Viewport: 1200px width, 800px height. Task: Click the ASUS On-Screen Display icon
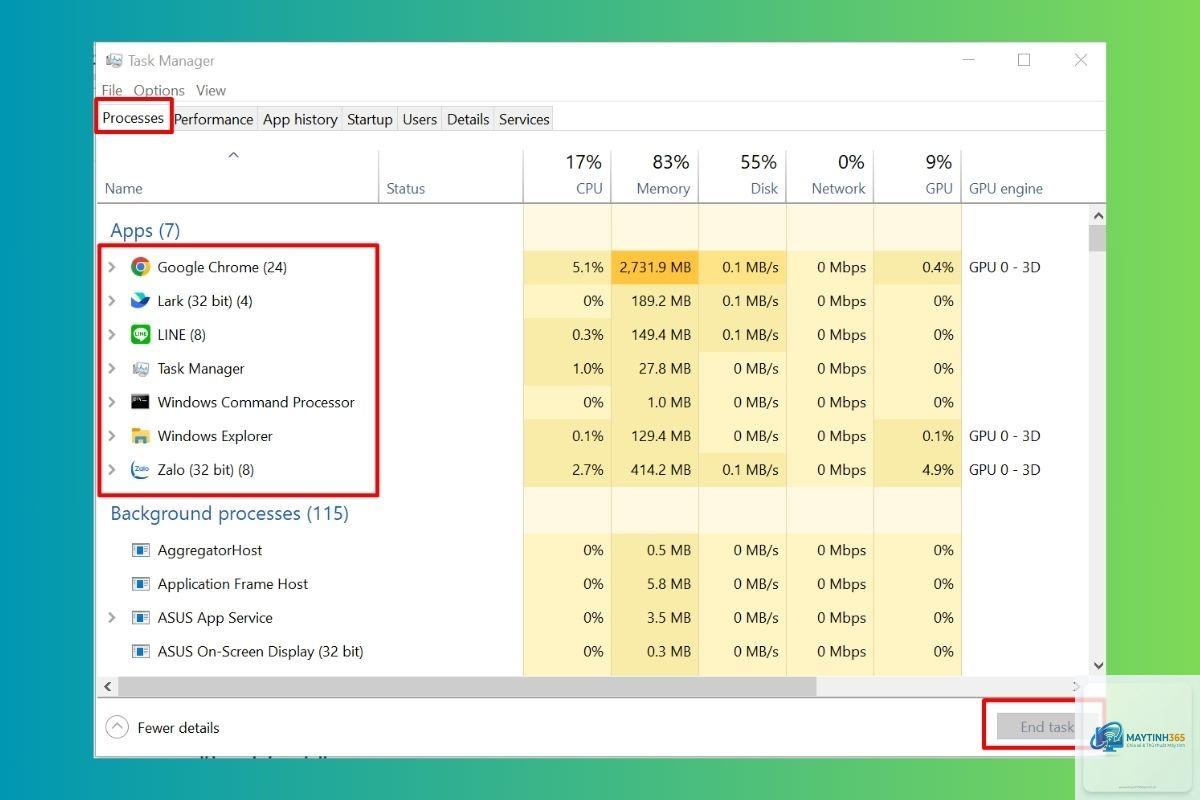pyautogui.click(x=140, y=652)
